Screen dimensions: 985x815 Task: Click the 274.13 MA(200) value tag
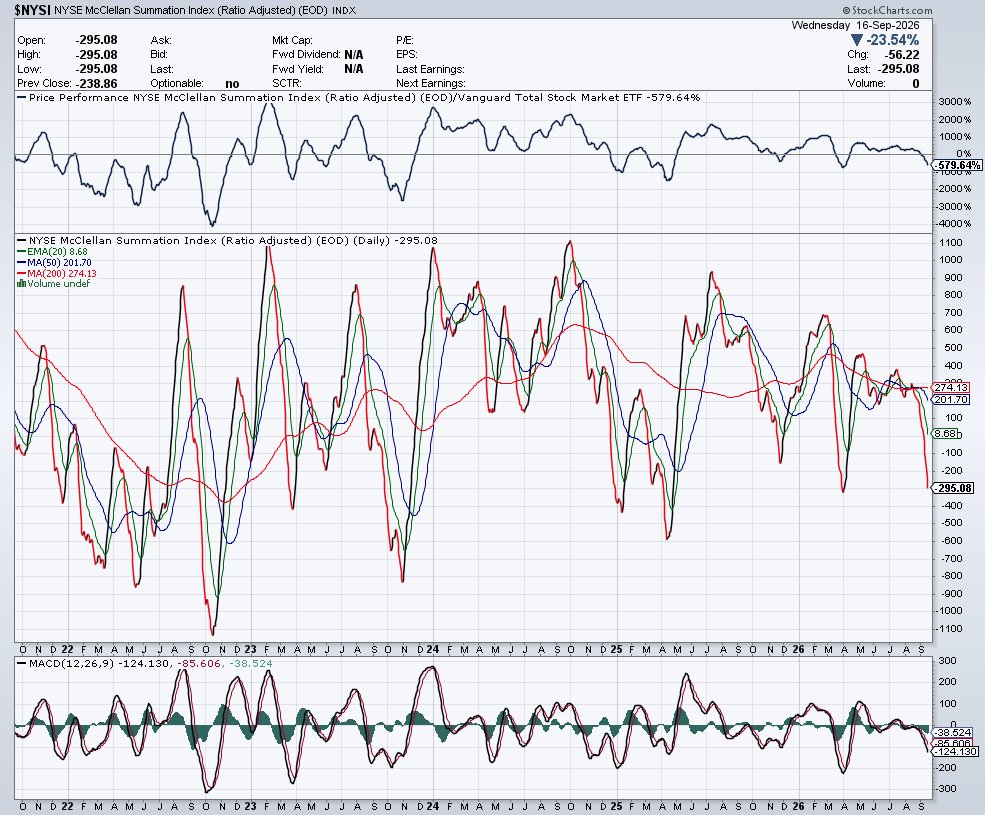click(x=950, y=388)
